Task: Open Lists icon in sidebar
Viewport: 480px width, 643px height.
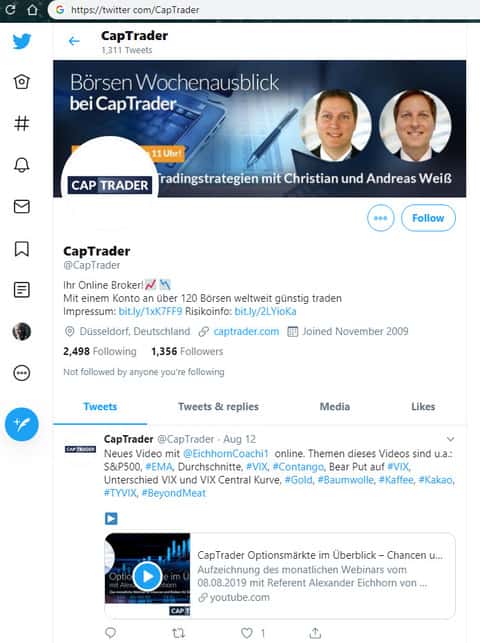Action: [x=22, y=290]
